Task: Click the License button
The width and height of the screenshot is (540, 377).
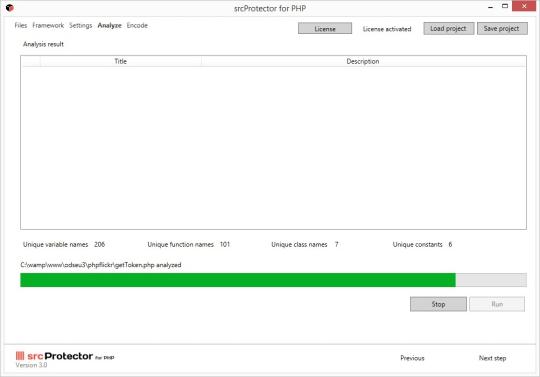Action: click(325, 29)
